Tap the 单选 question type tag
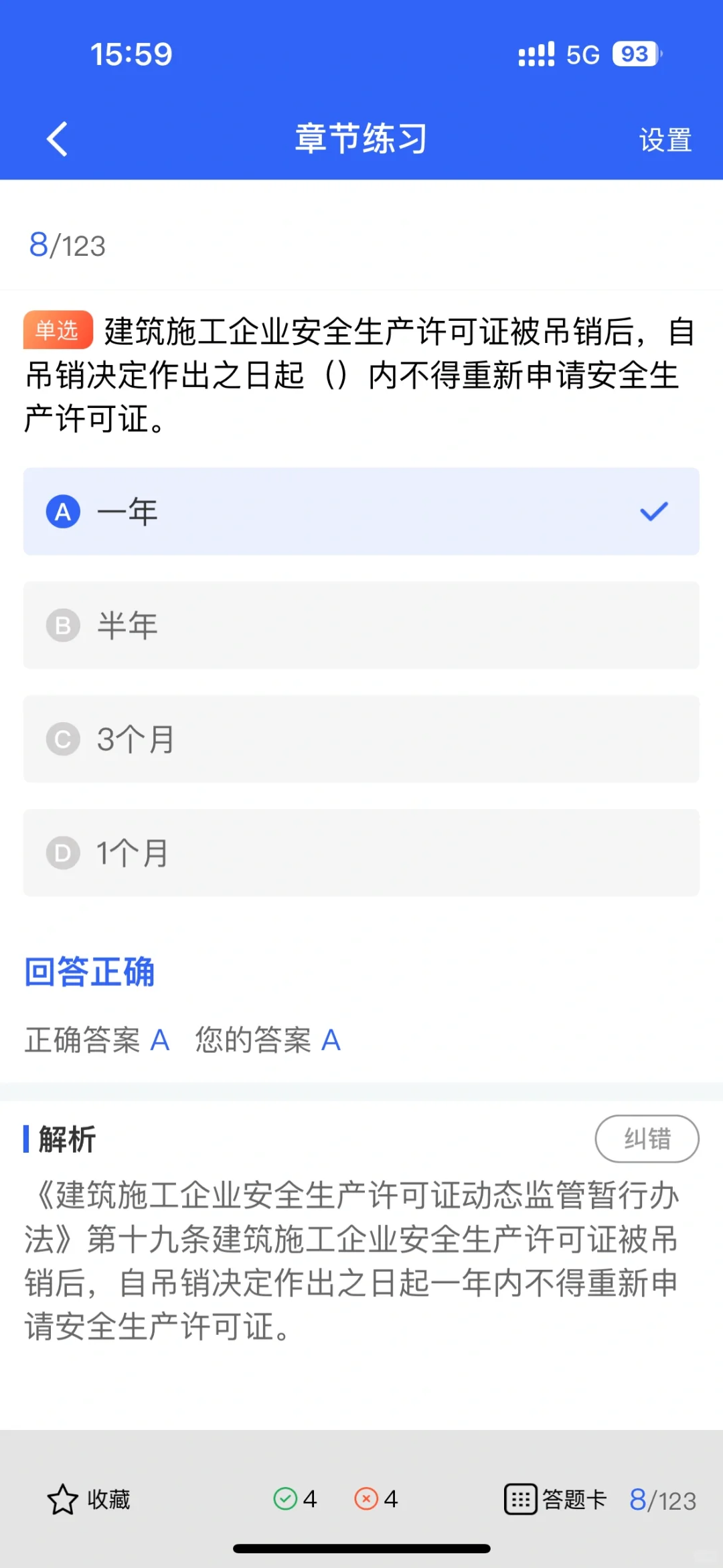The height and width of the screenshot is (1568, 723). pyautogui.click(x=58, y=330)
